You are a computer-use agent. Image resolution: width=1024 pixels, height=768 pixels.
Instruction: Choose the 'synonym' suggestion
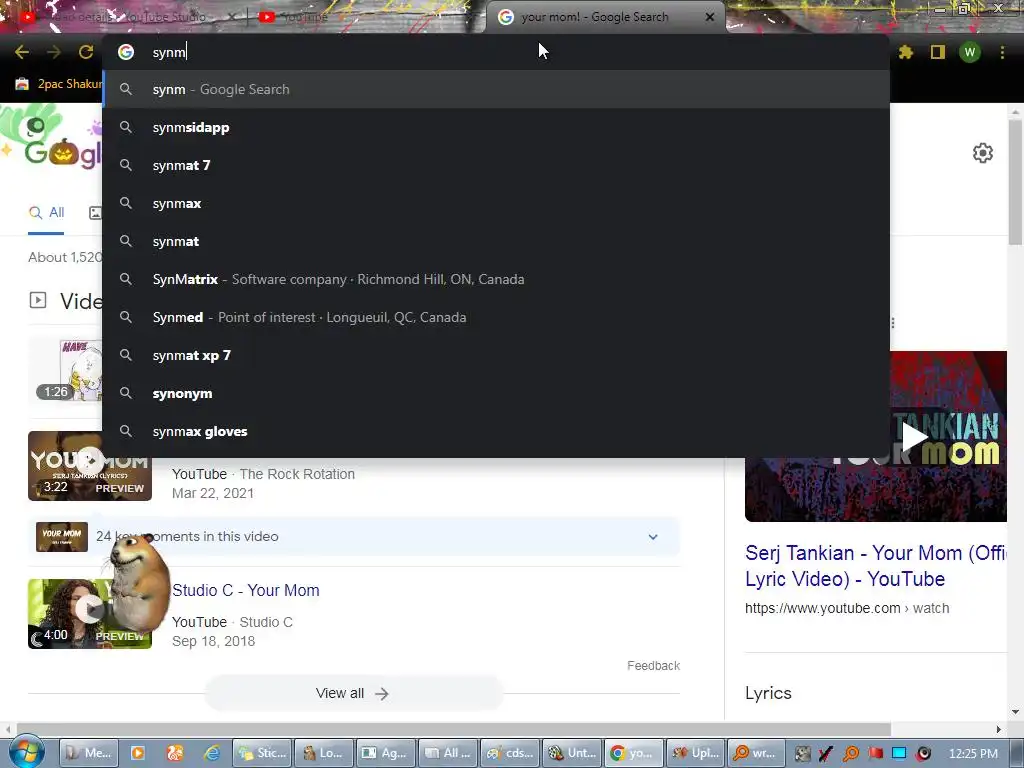click(496, 393)
